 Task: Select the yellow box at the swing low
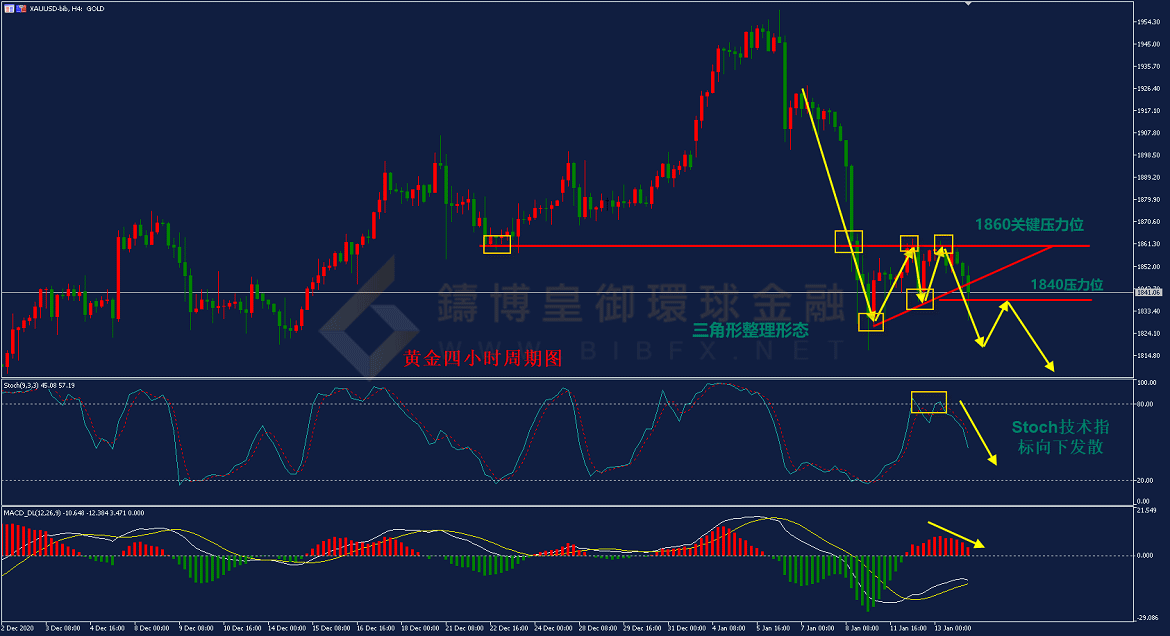coord(871,322)
